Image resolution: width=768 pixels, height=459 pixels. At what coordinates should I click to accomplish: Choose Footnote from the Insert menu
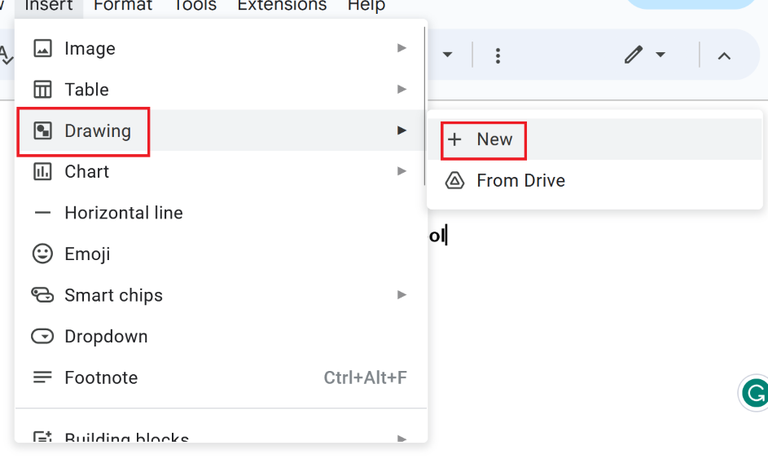[x=101, y=377]
